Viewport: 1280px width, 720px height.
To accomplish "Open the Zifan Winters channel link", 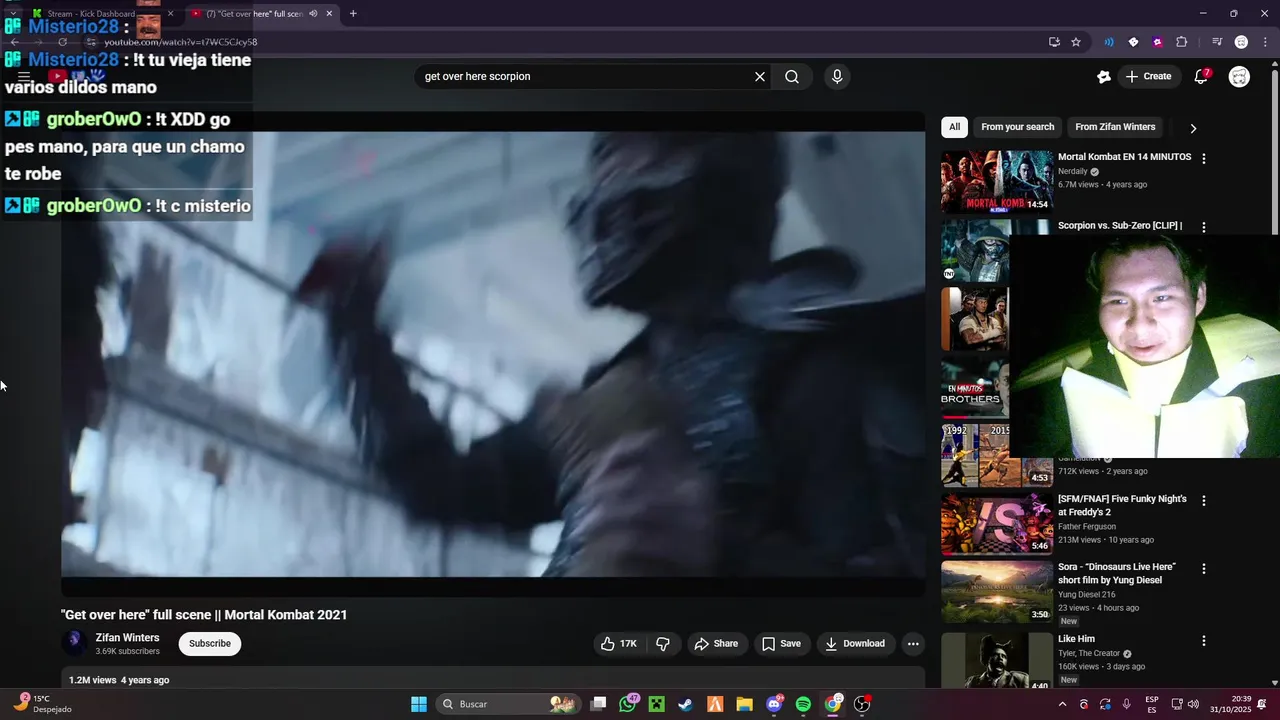I will coord(127,638).
